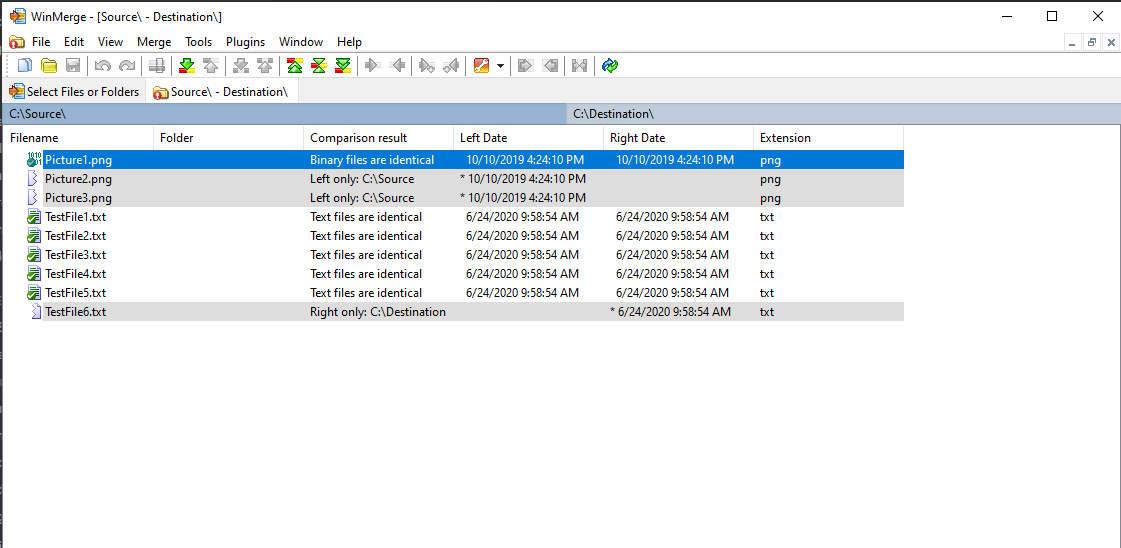Screen dimensions: 1121x548
Task: Open the Tools menu
Action: tap(198, 42)
